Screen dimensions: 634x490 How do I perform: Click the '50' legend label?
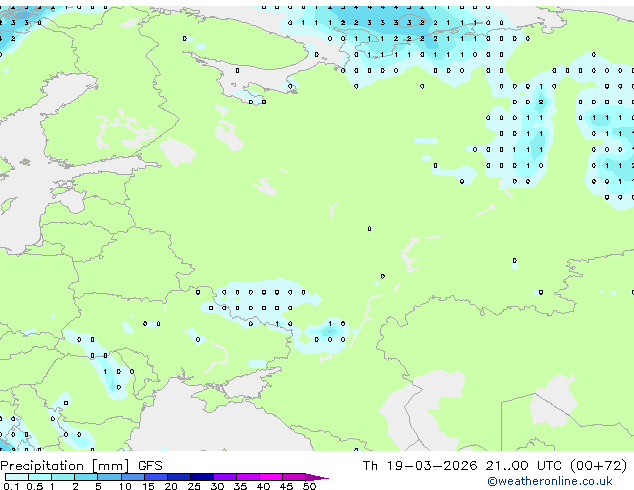310,486
